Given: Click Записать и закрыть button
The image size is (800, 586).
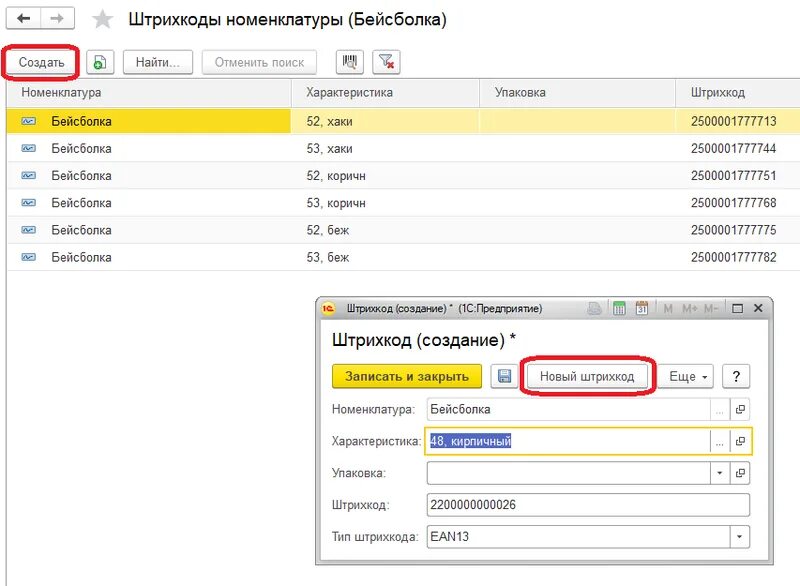Looking at the screenshot, I should click(407, 376).
